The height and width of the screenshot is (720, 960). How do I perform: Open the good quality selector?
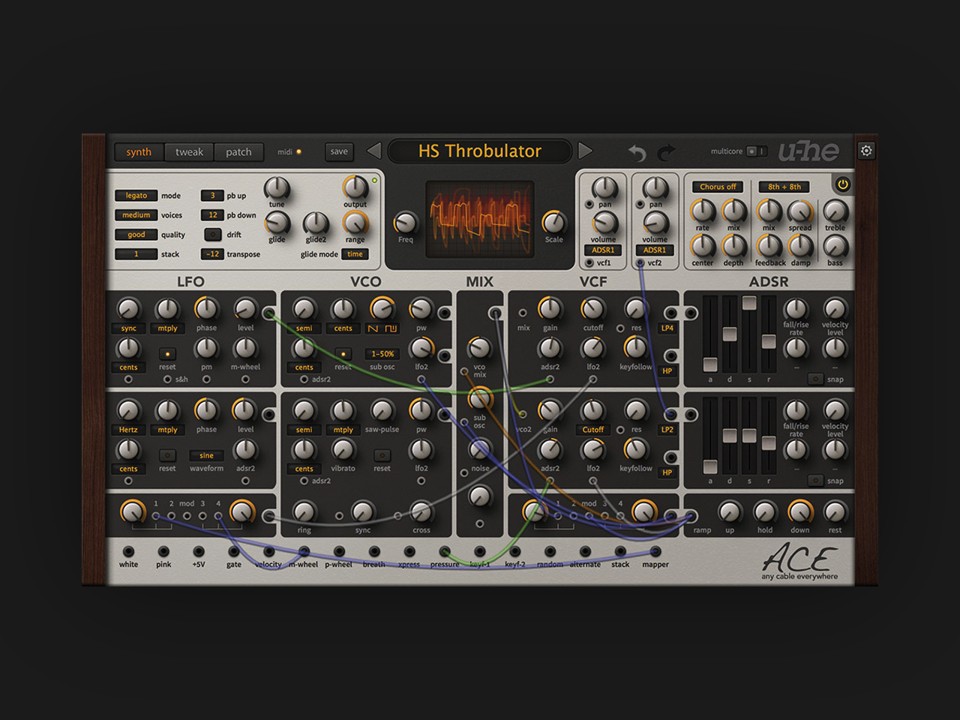(136, 234)
